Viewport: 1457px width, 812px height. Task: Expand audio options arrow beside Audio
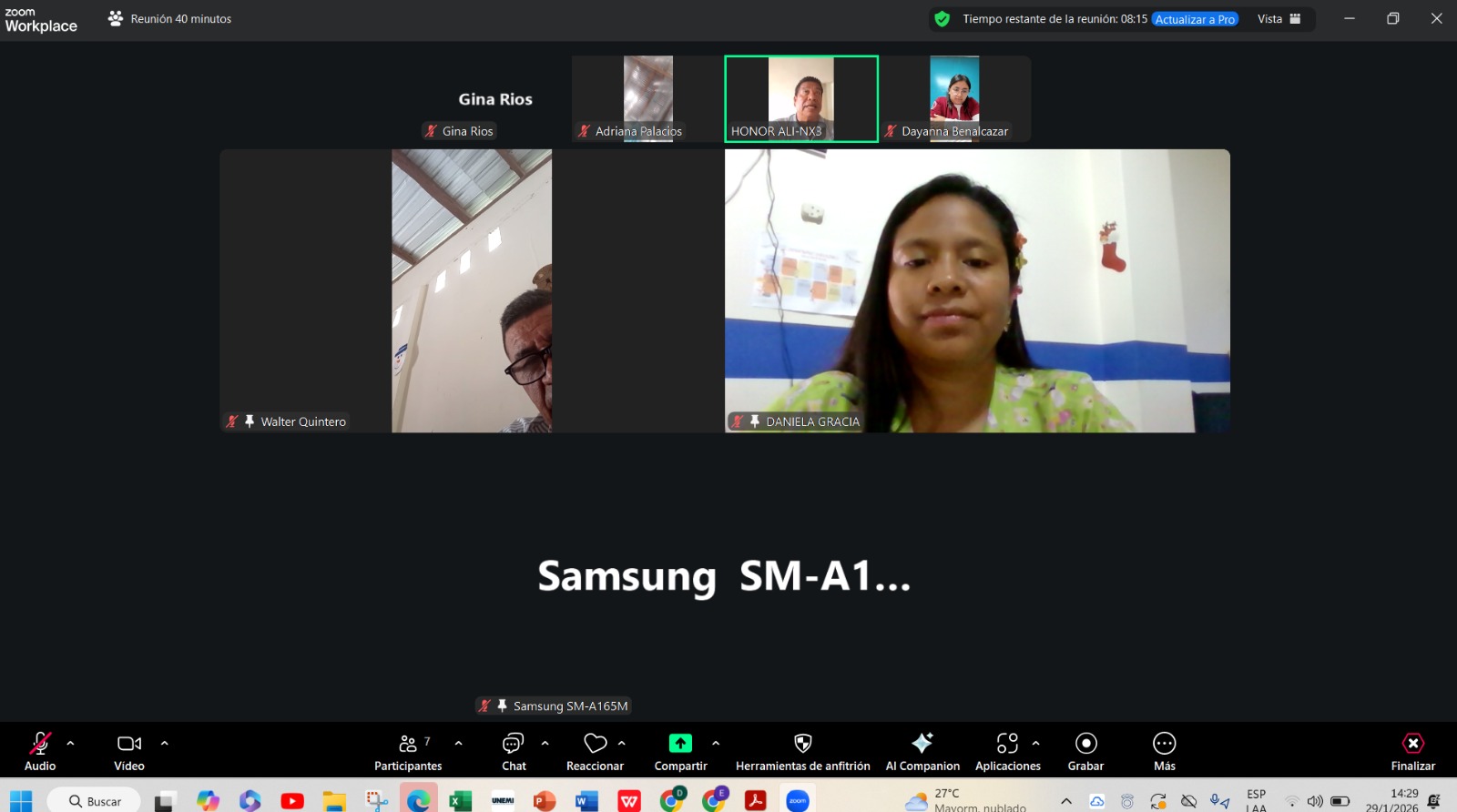click(71, 744)
